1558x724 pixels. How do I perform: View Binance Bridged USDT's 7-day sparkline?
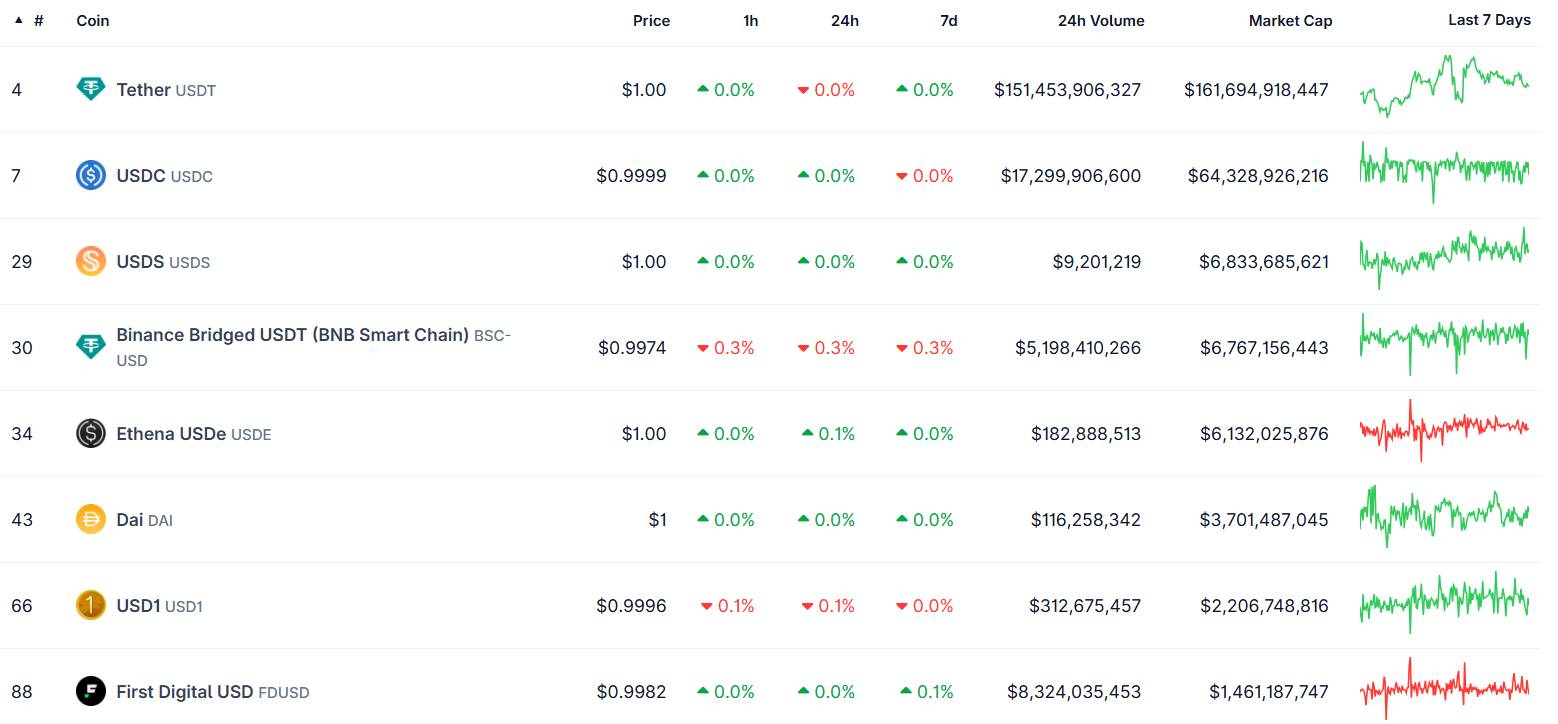click(x=1444, y=344)
